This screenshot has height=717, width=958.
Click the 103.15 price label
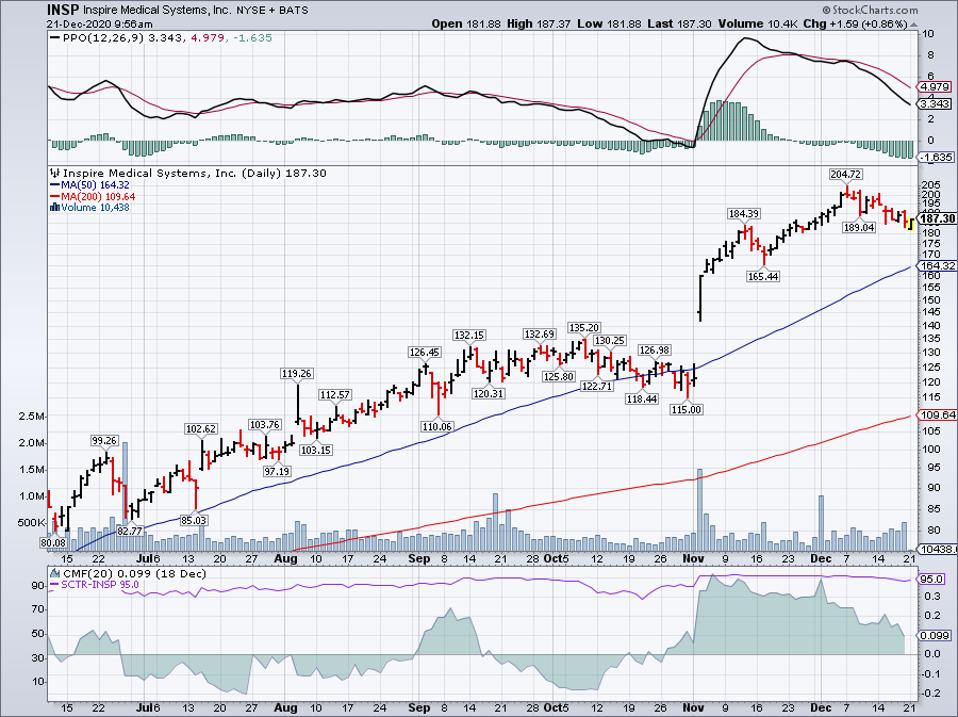click(316, 449)
